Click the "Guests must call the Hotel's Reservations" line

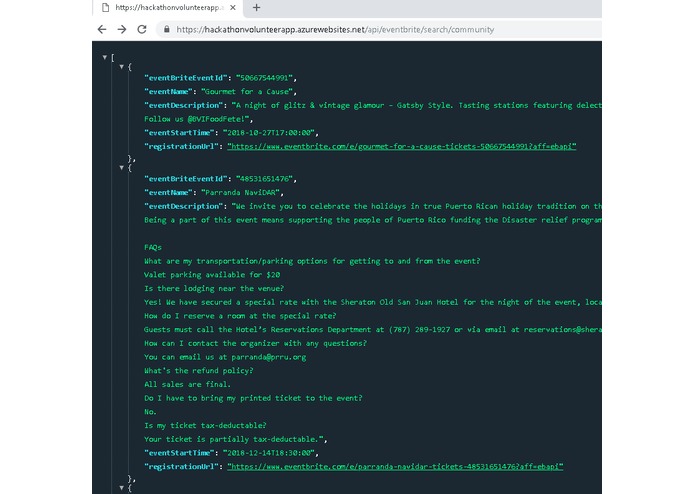373,330
